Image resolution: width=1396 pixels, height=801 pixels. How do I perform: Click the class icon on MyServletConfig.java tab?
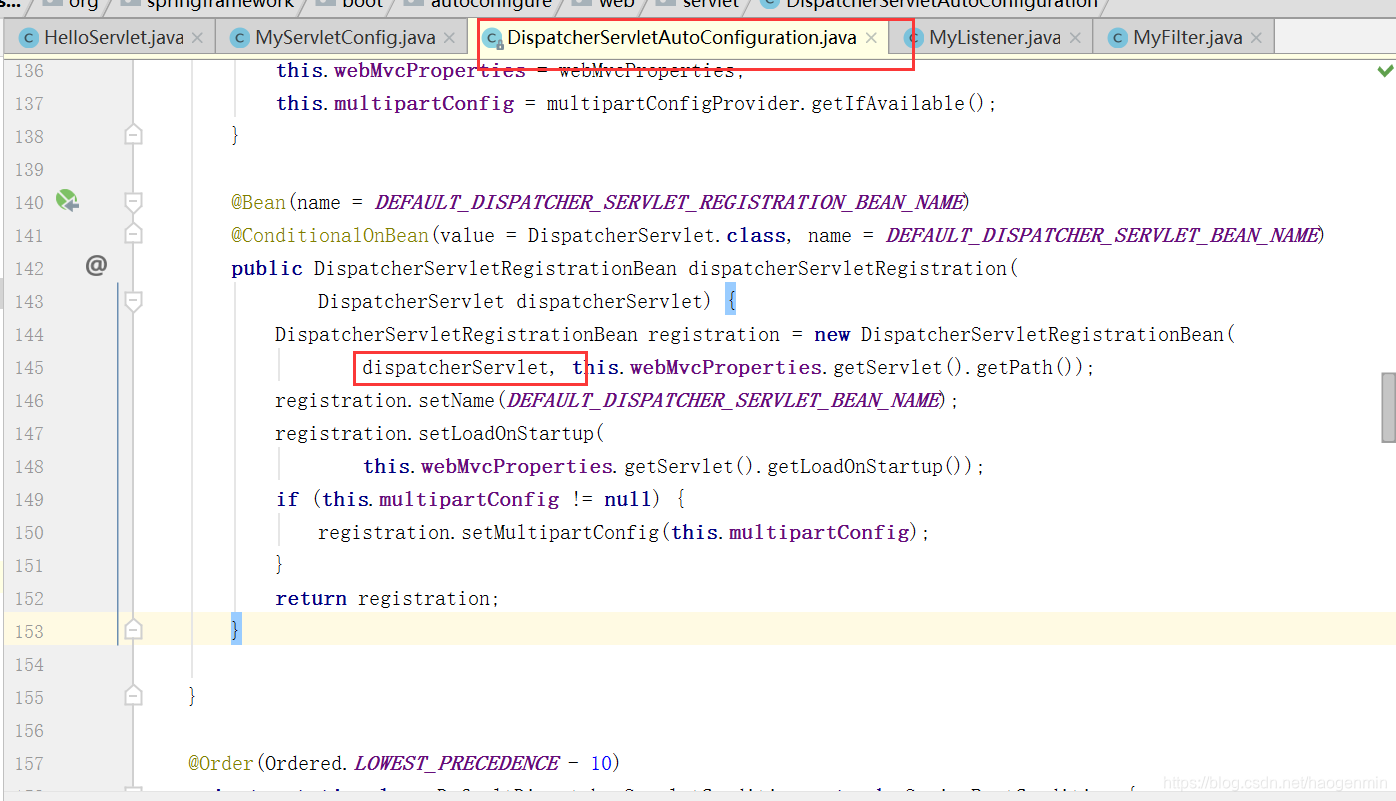(x=239, y=37)
